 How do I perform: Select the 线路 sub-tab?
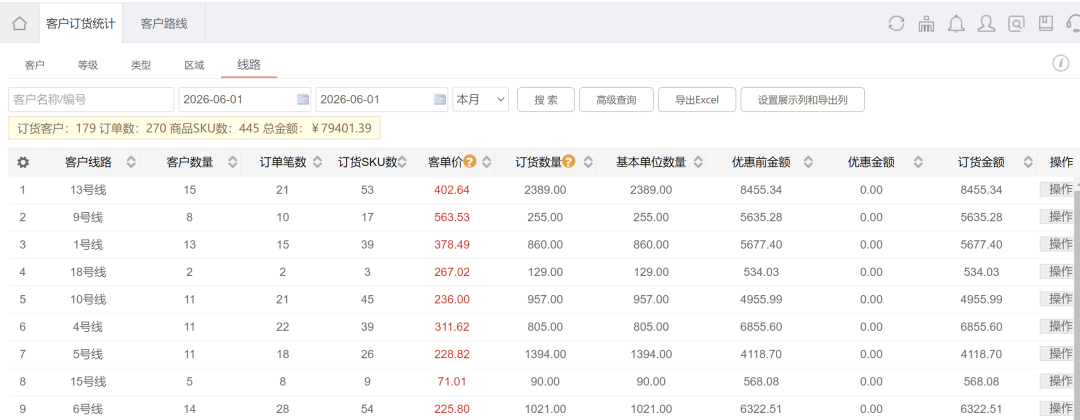pyautogui.click(x=249, y=65)
